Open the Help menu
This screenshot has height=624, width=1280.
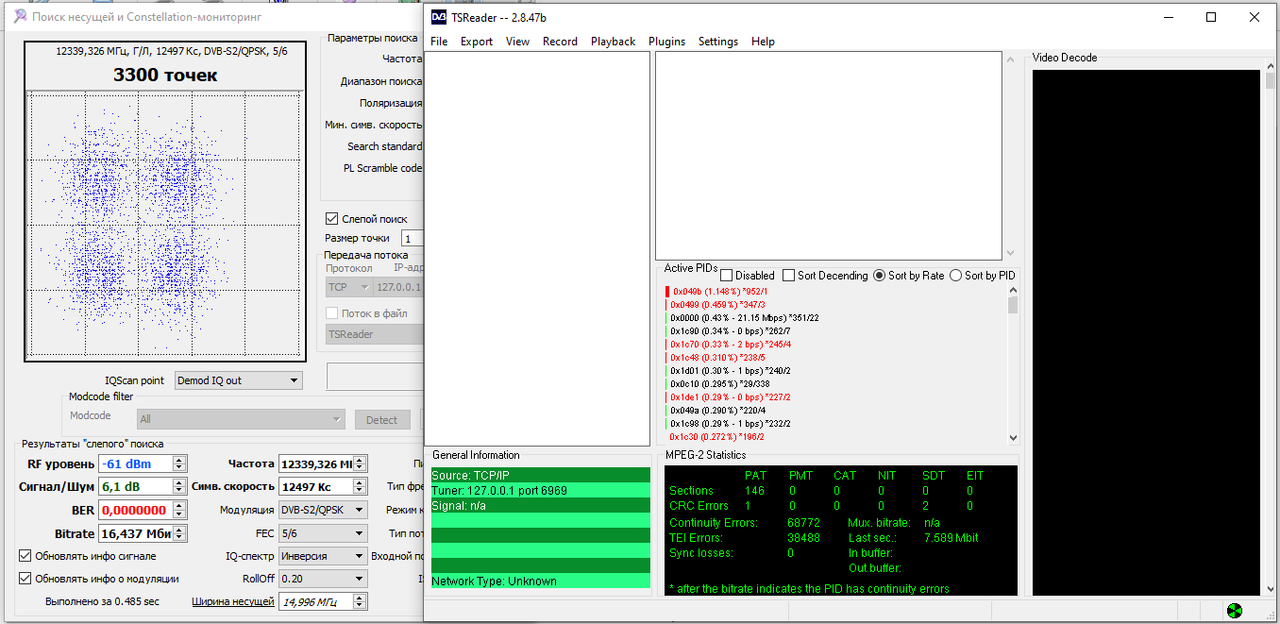[763, 41]
